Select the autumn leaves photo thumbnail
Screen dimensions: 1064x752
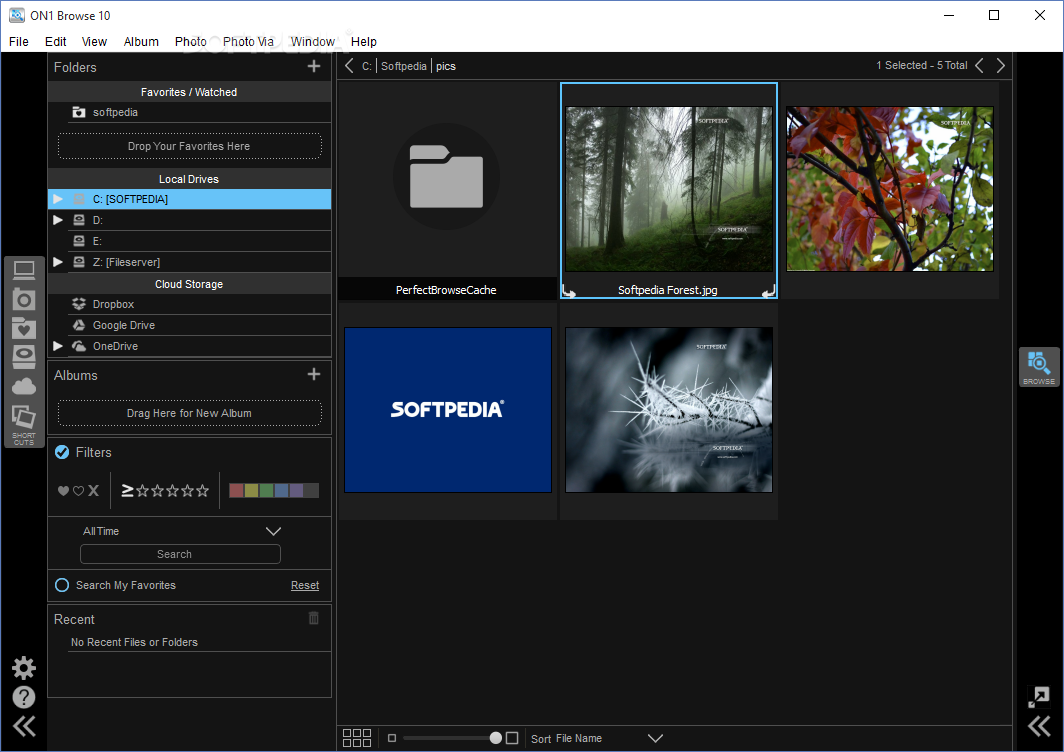coord(890,189)
